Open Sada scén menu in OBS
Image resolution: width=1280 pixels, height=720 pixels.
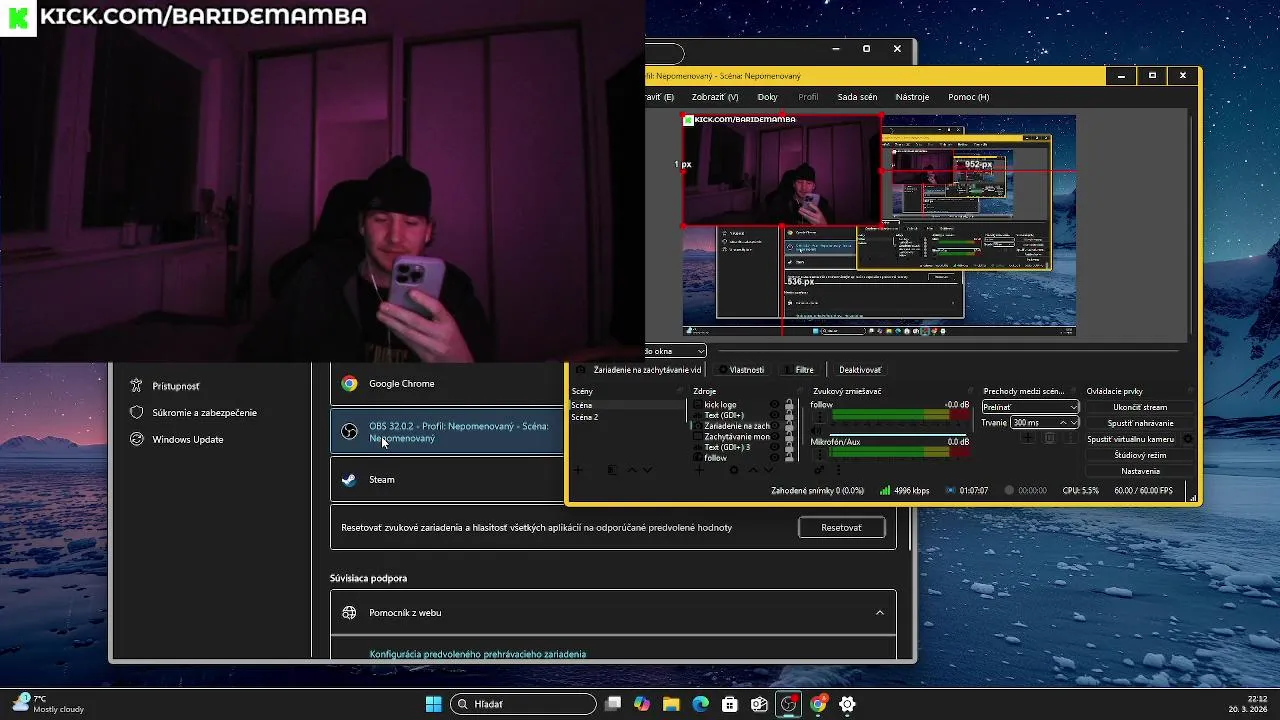tap(857, 97)
